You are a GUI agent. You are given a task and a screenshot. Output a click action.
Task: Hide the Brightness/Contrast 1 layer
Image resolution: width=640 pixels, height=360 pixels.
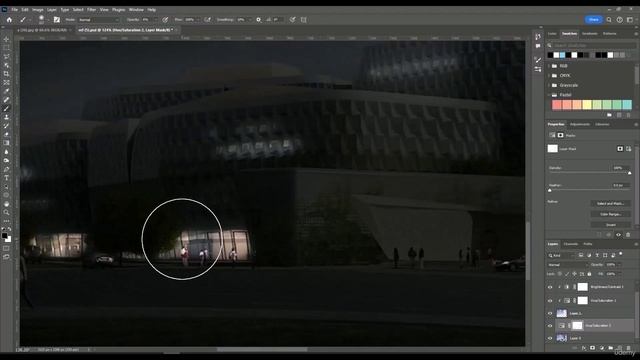coord(550,287)
